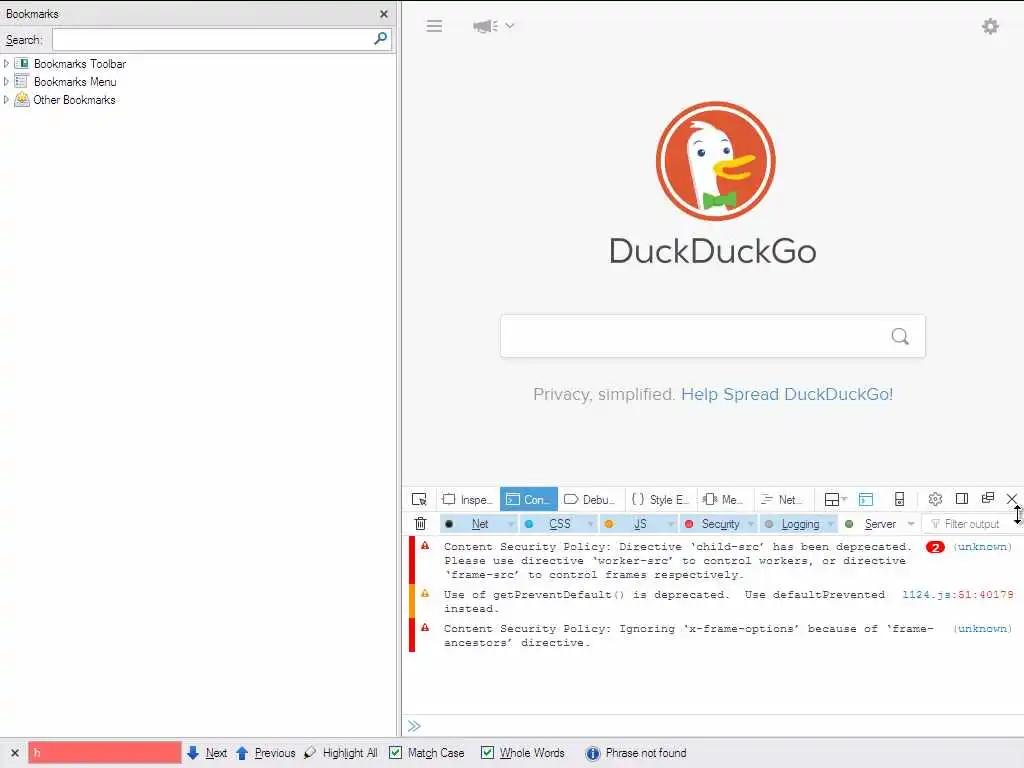Open the Help Spread DuckDuckGo! link
Image resolution: width=1024 pixels, height=768 pixels.
[x=786, y=394]
